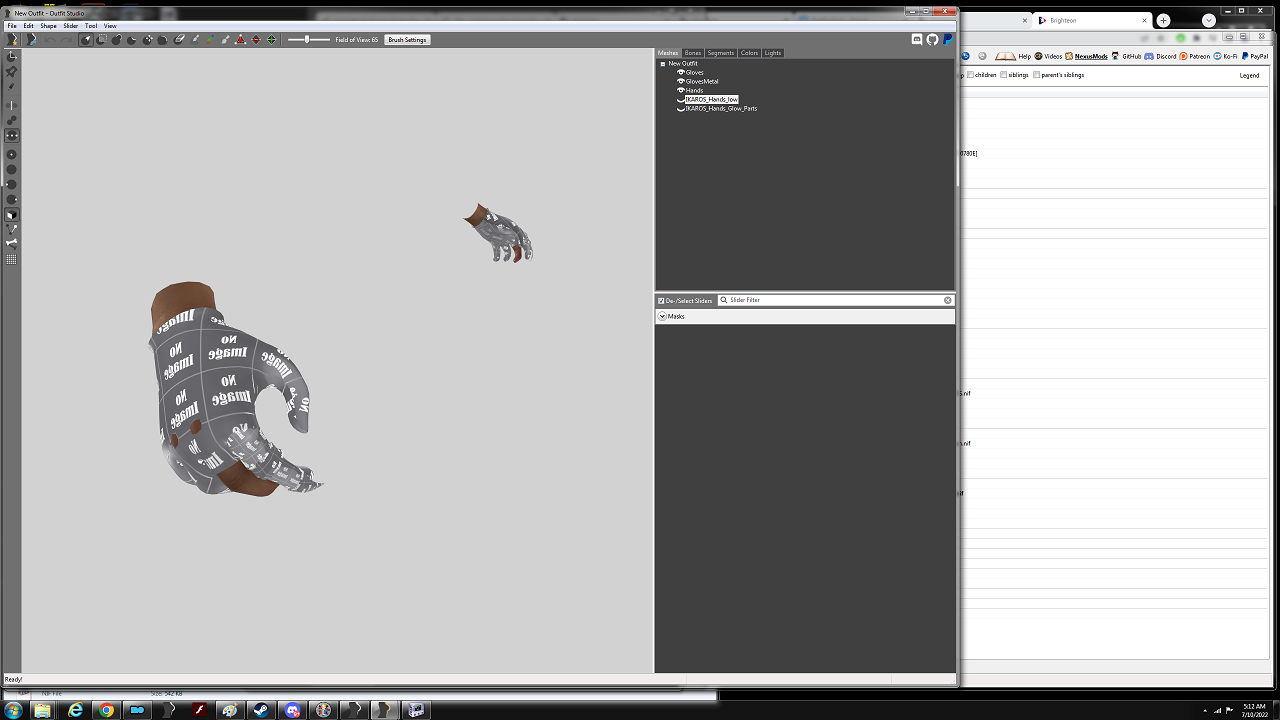The image size is (1280, 720).
Task: Select the Weight paint brush tool
Action: pyautogui.click(x=194, y=40)
